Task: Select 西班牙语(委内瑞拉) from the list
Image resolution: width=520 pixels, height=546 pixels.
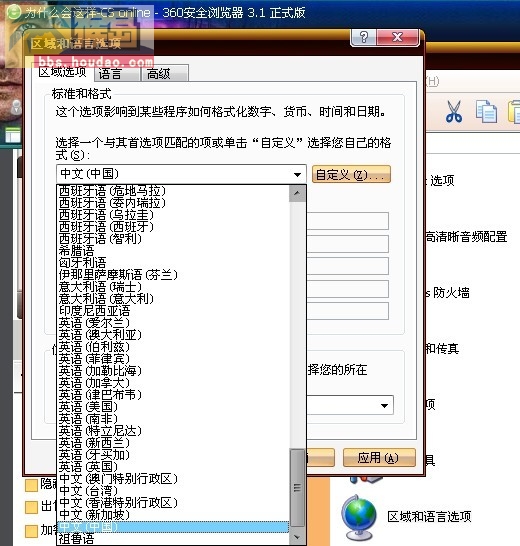Action: coord(173,203)
